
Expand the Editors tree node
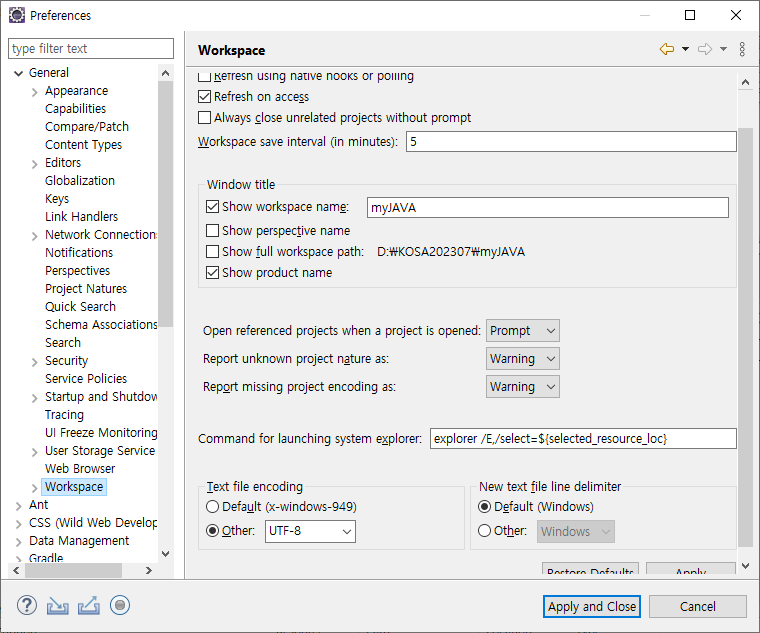(34, 164)
